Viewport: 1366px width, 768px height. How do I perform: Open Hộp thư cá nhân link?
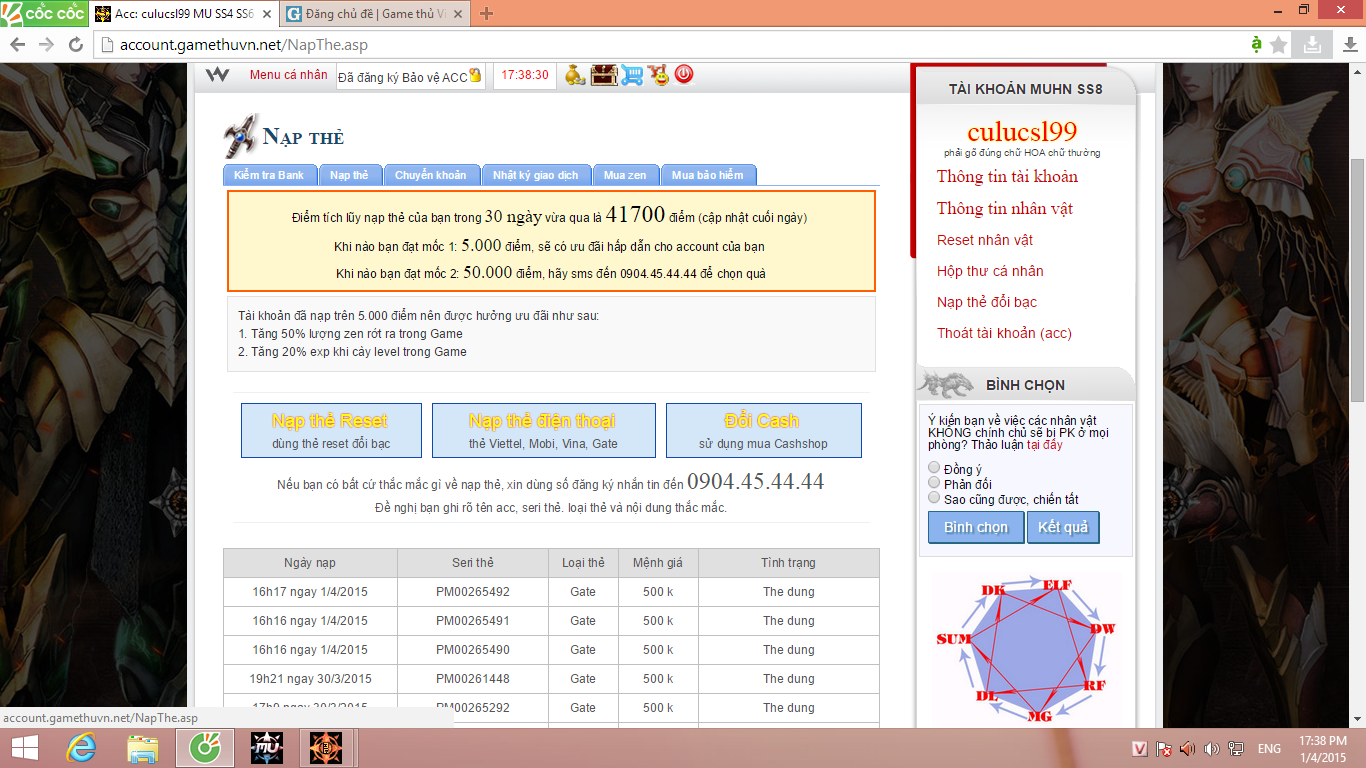pyautogui.click(x=990, y=271)
